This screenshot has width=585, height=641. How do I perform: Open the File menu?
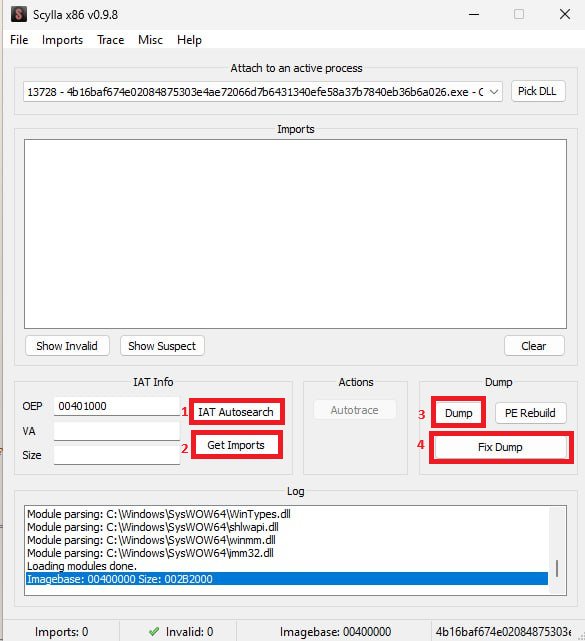[19, 40]
